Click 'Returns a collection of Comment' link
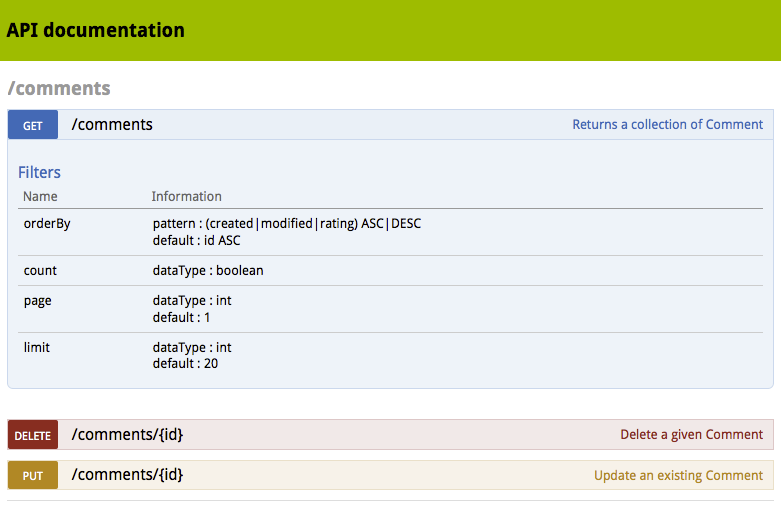Image resolution: width=781 pixels, height=512 pixels. pyautogui.click(x=667, y=125)
